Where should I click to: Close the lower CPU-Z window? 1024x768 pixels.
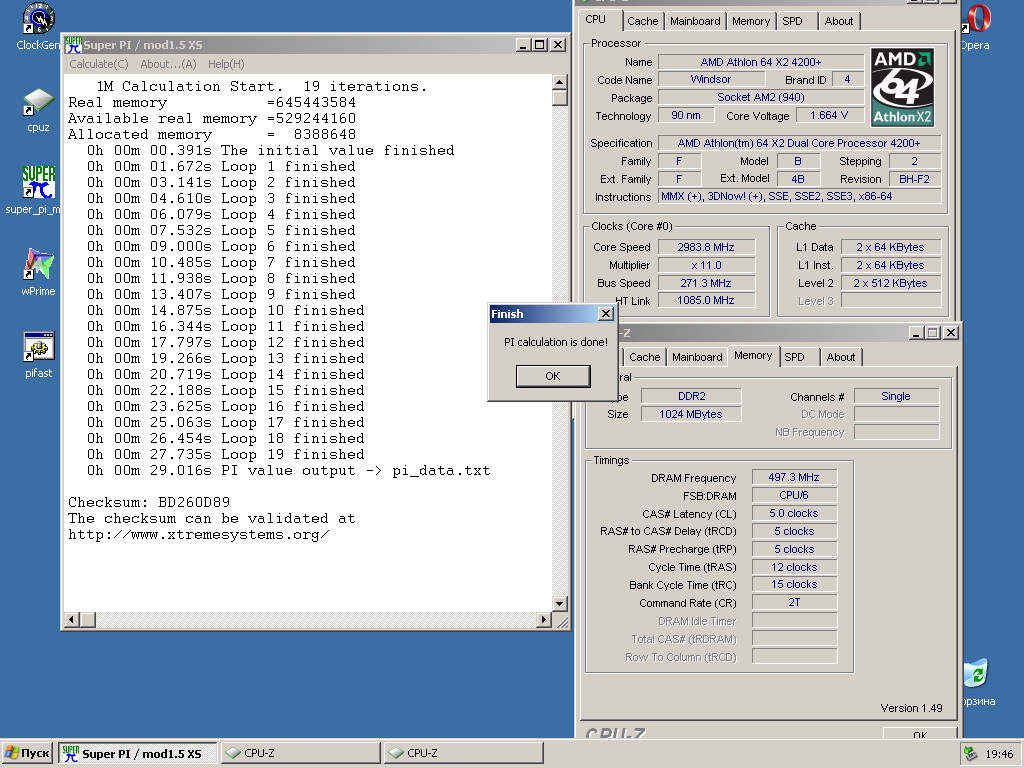[951, 333]
